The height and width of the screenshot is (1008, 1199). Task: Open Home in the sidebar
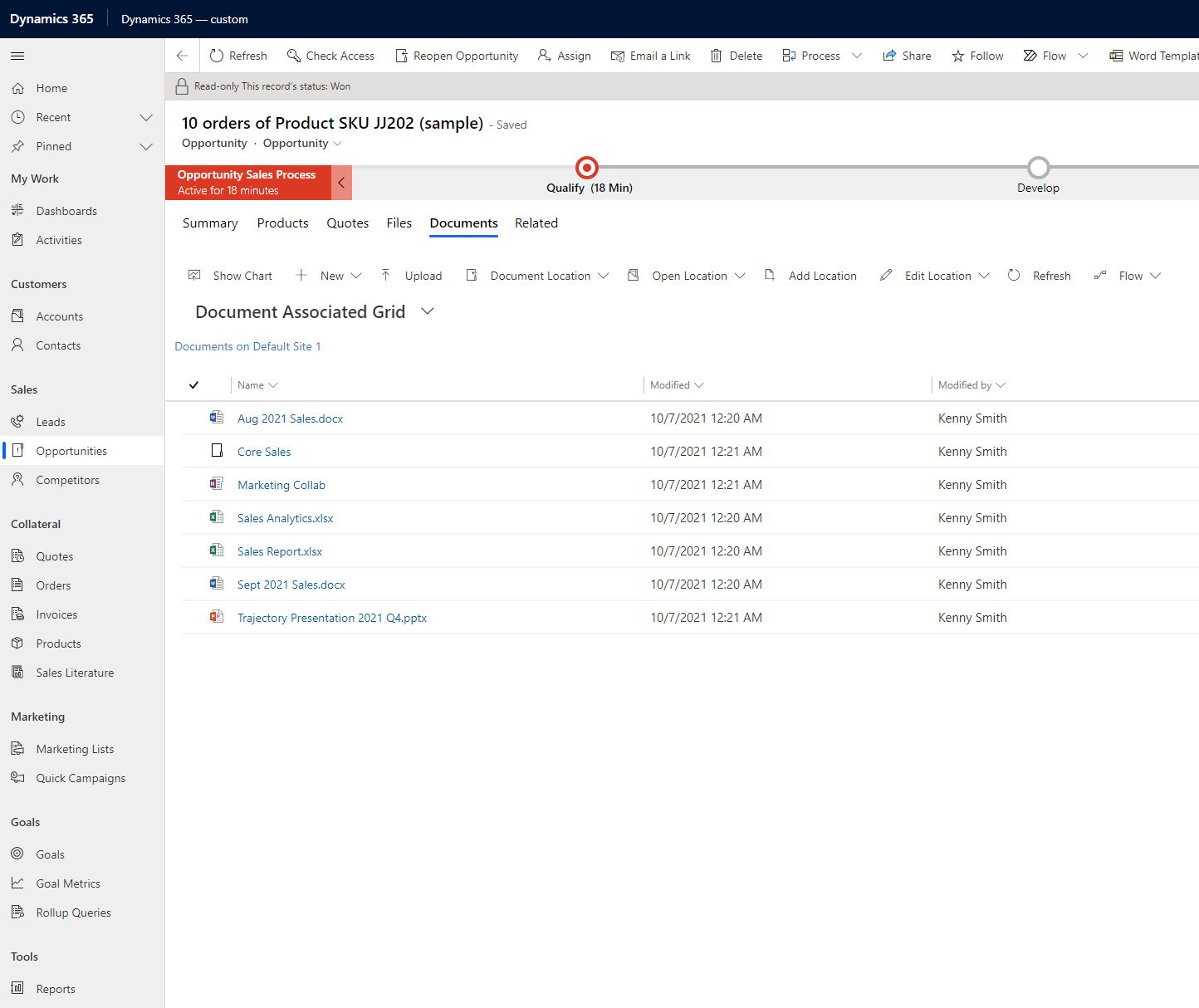(82, 88)
